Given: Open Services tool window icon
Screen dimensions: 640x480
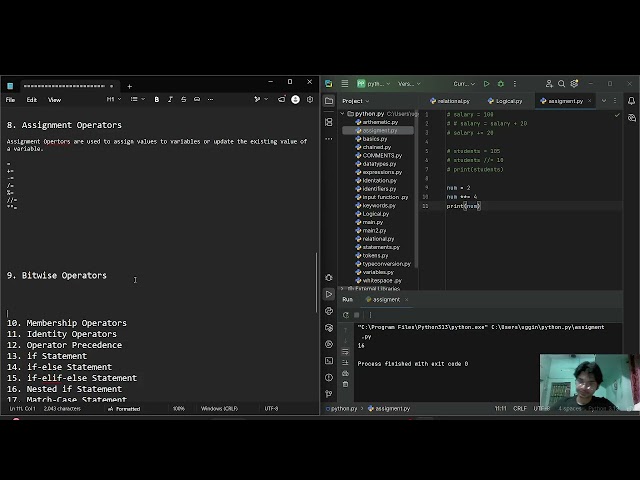Looking at the screenshot, I should (x=329, y=344).
